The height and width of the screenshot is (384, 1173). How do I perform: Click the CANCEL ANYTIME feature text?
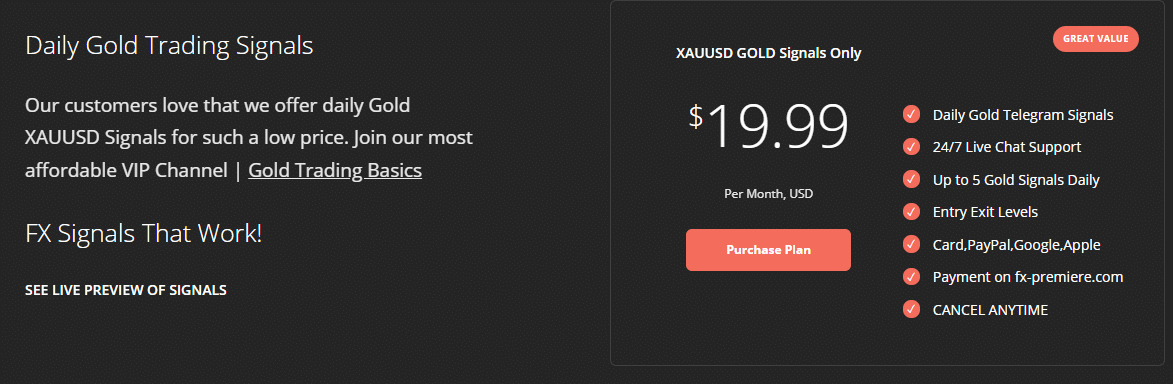tap(990, 310)
